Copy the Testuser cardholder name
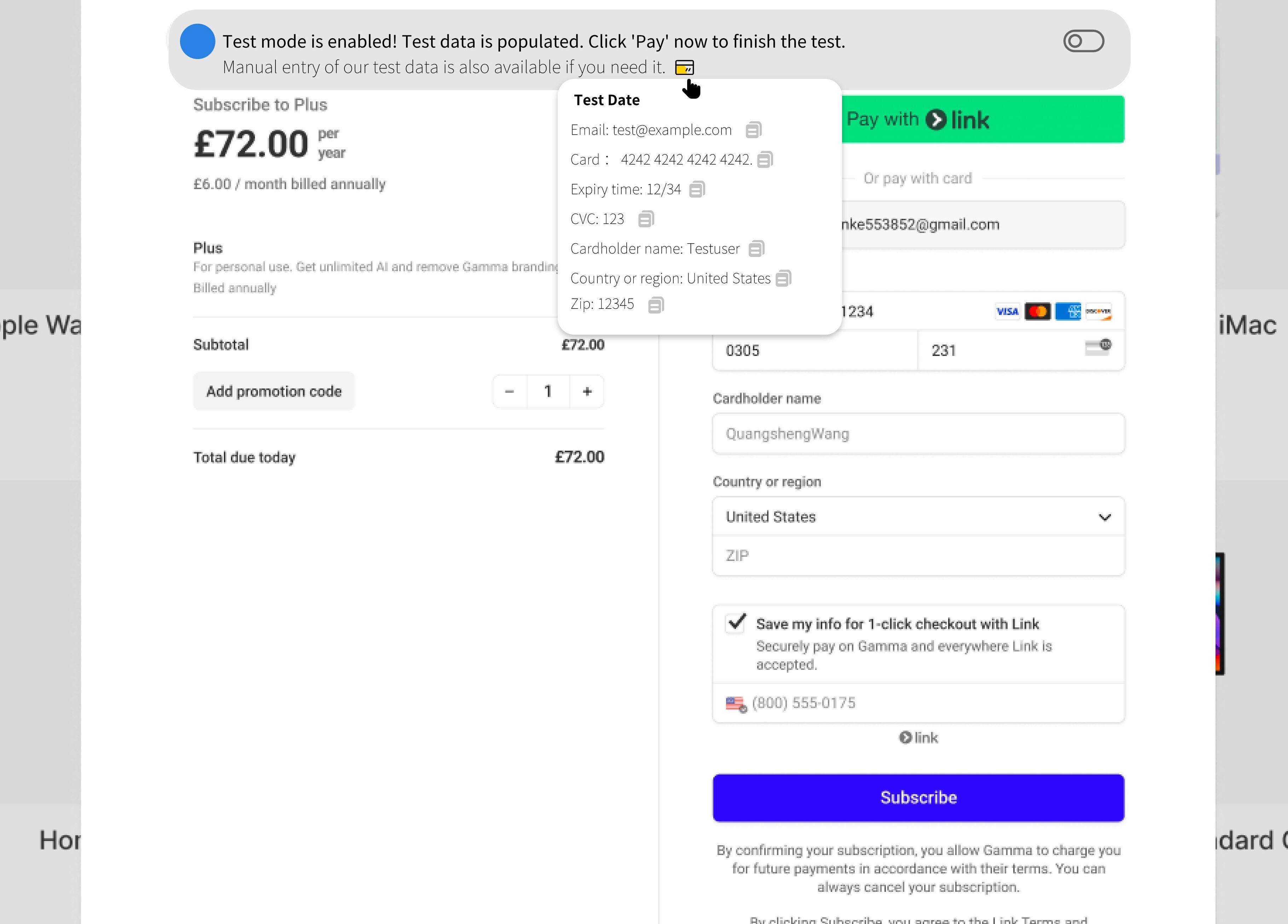 tap(756, 248)
